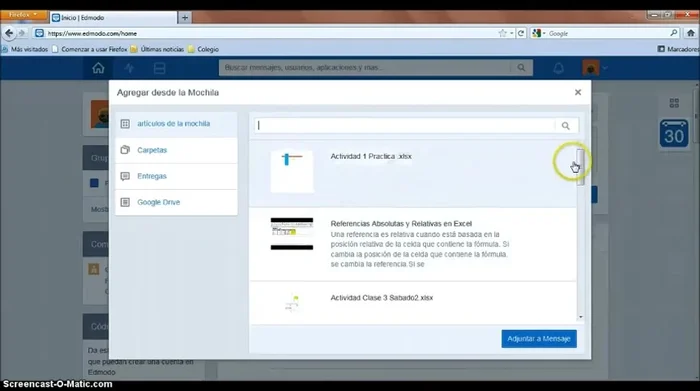The image size is (700, 391).
Task: Click the Entregas submissions icon
Action: (x=125, y=176)
